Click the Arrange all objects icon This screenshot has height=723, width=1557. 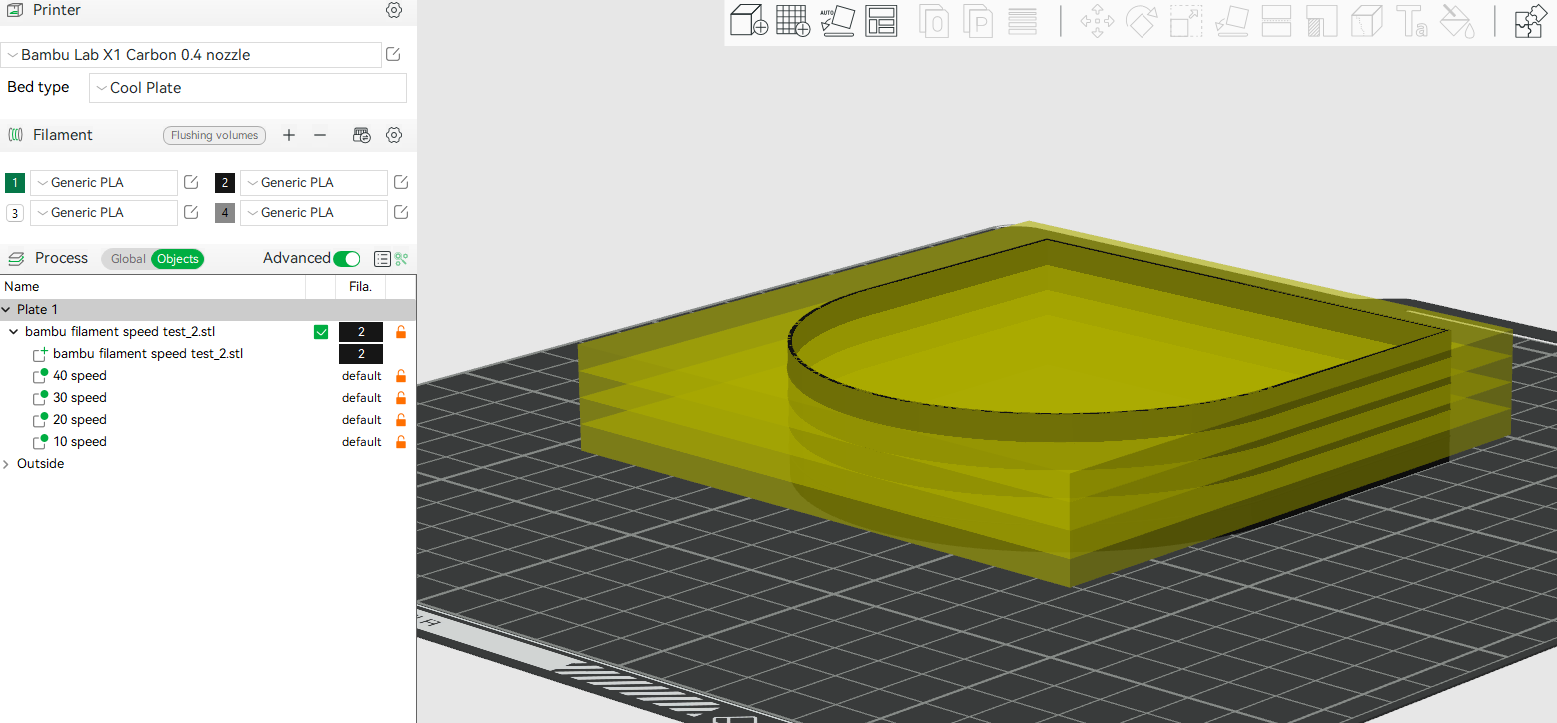(x=881, y=20)
